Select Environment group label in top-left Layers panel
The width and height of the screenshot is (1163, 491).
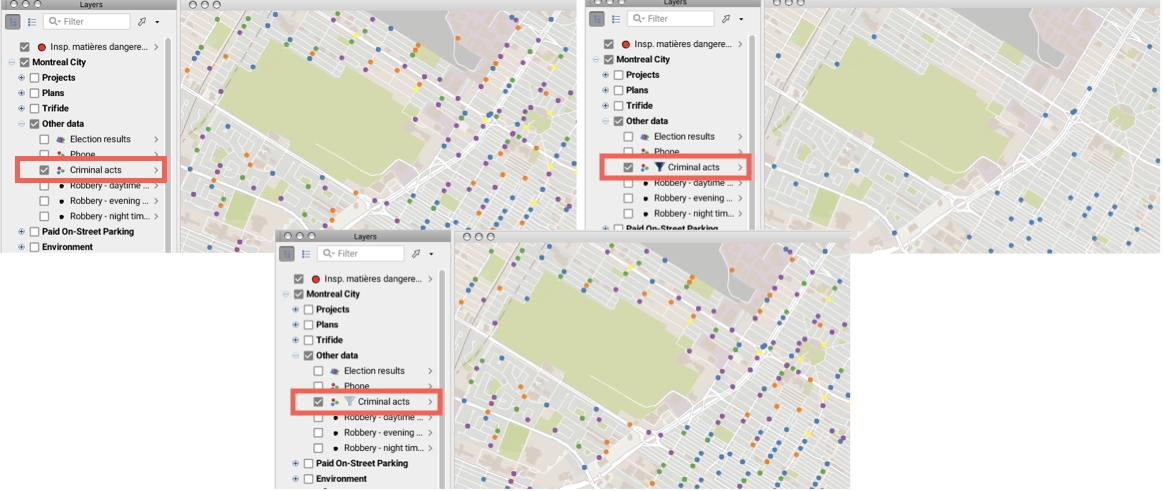pyautogui.click(x=67, y=247)
